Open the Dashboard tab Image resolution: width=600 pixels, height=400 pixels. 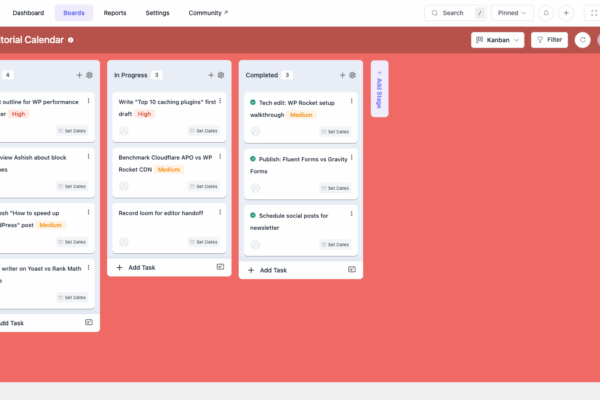pyautogui.click(x=28, y=13)
